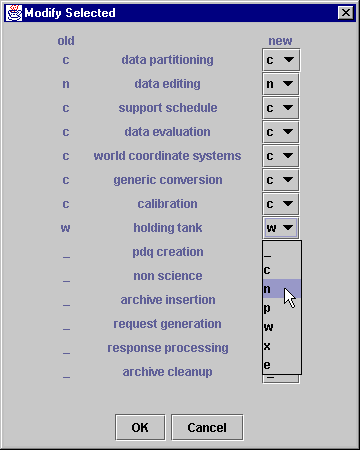Select option x from the dropdown list
360x450 pixels.
point(282,346)
